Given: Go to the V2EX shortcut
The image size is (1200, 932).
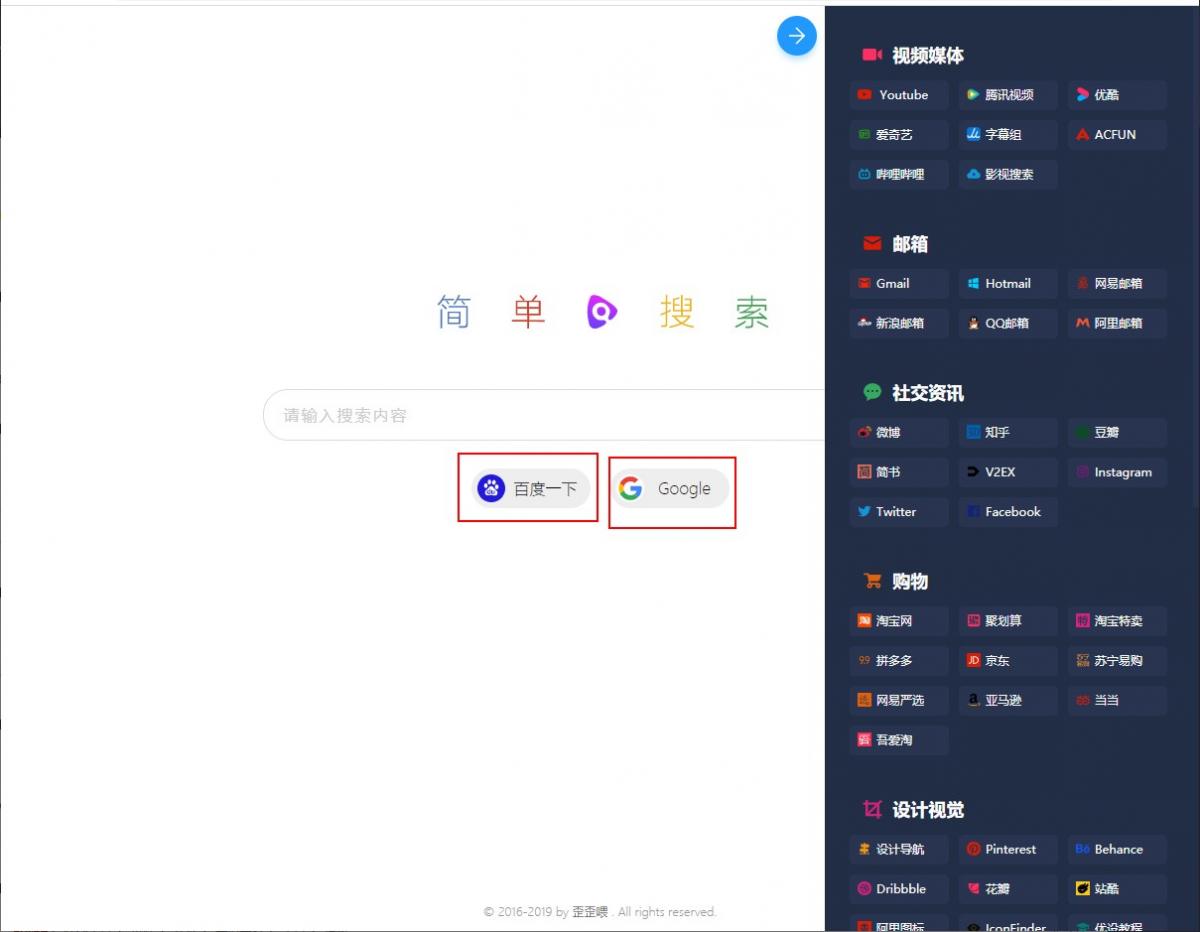Looking at the screenshot, I should click(x=1008, y=472).
